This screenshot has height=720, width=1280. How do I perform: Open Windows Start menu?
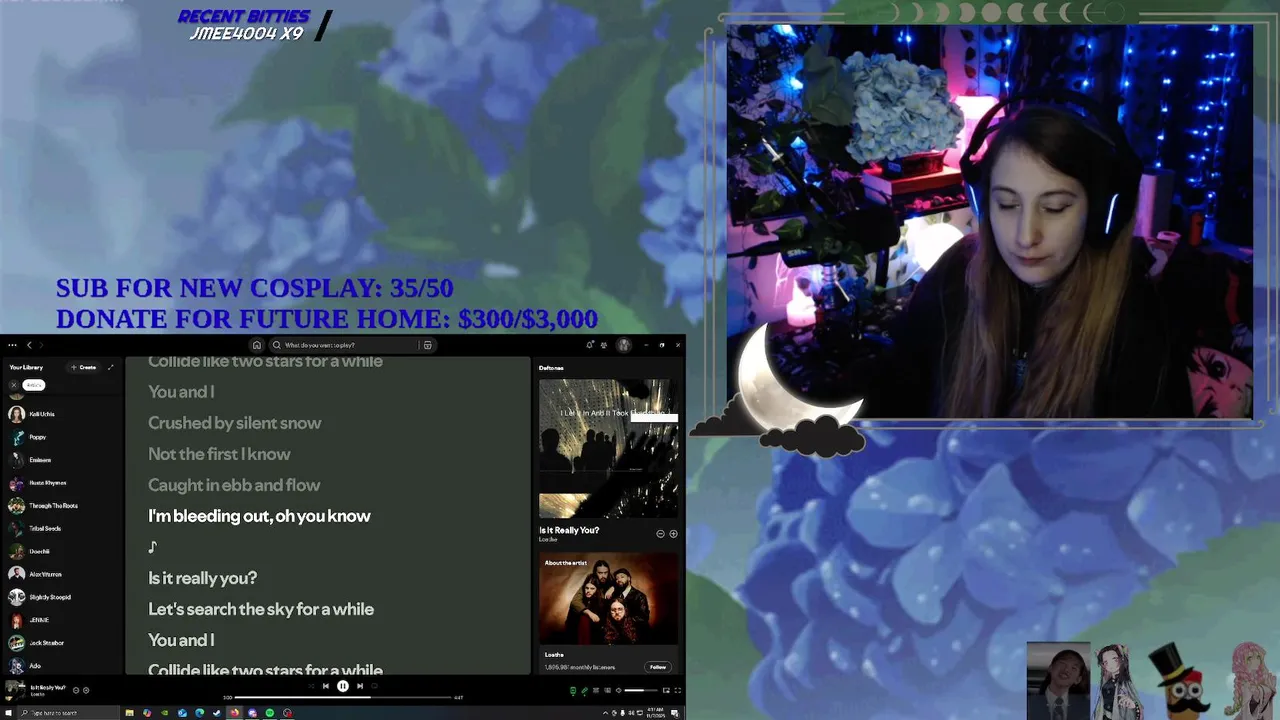(x=8, y=713)
